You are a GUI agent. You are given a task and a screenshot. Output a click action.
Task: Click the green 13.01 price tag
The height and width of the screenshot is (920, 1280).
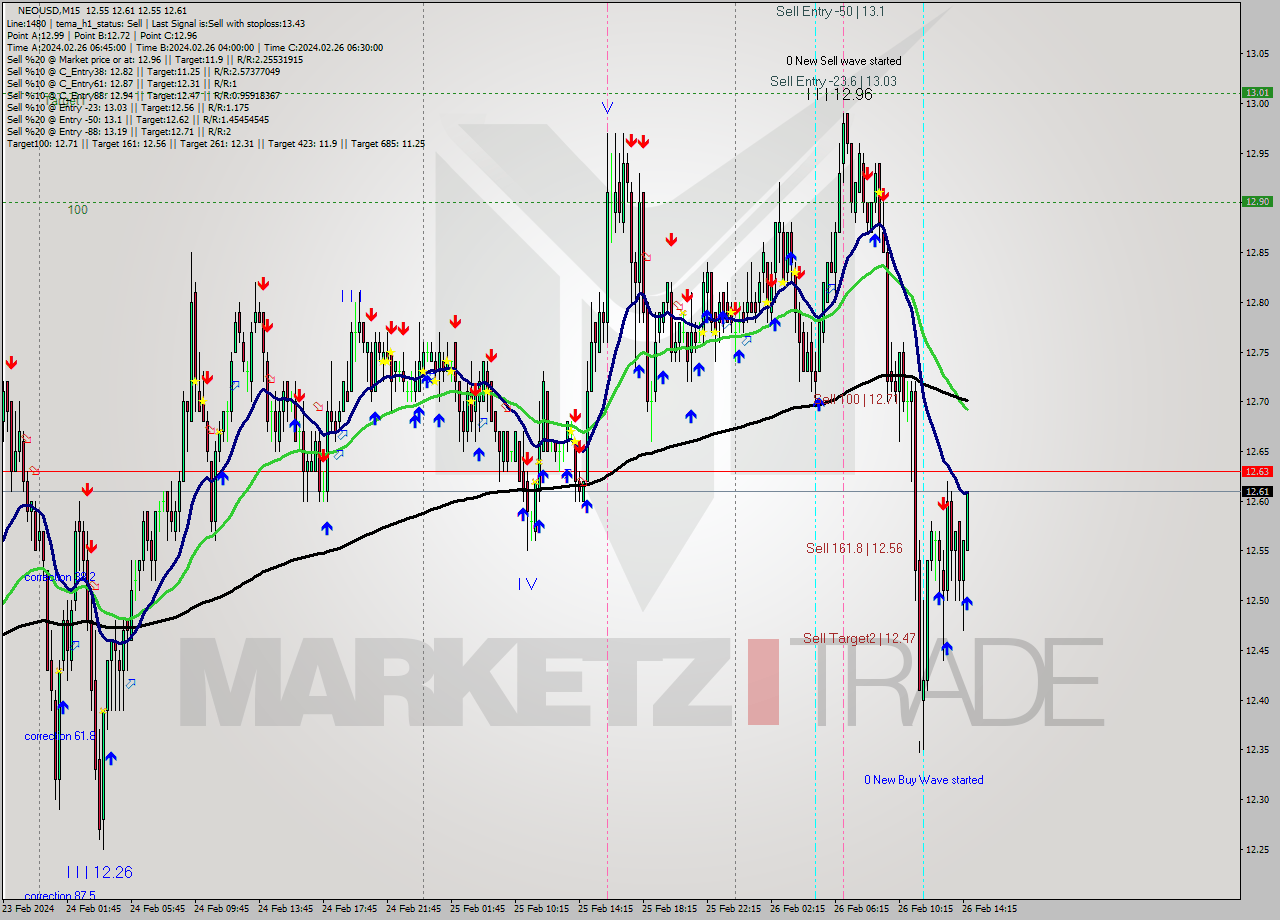coord(1257,92)
